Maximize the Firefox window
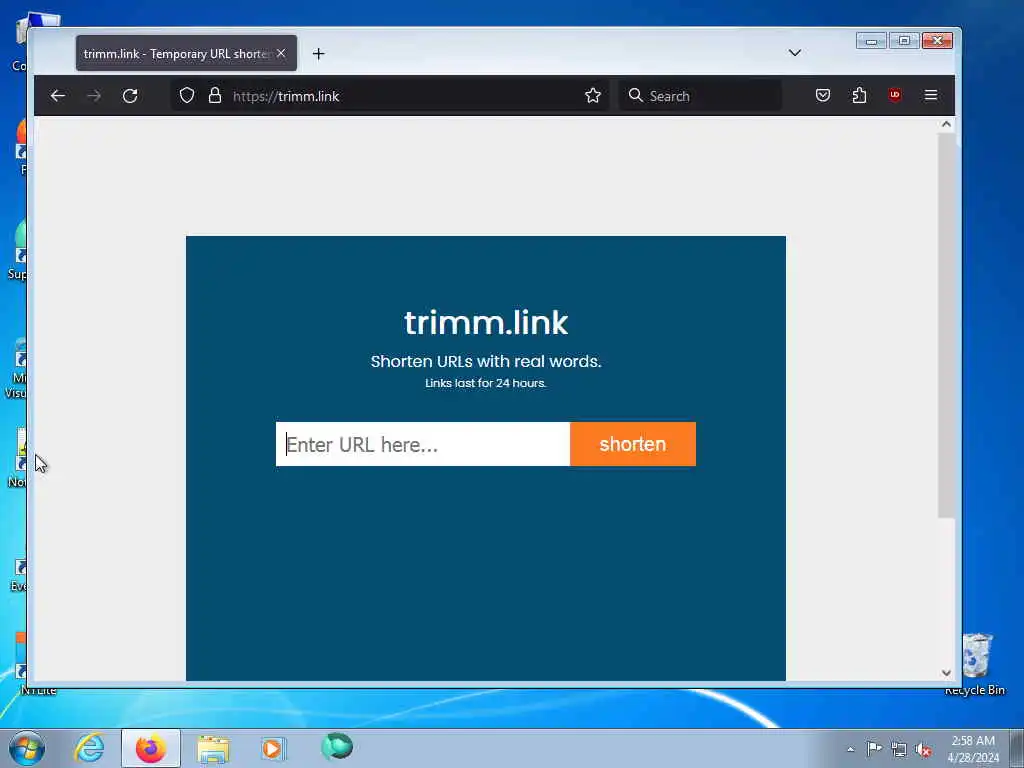The image size is (1024, 768). point(904,40)
